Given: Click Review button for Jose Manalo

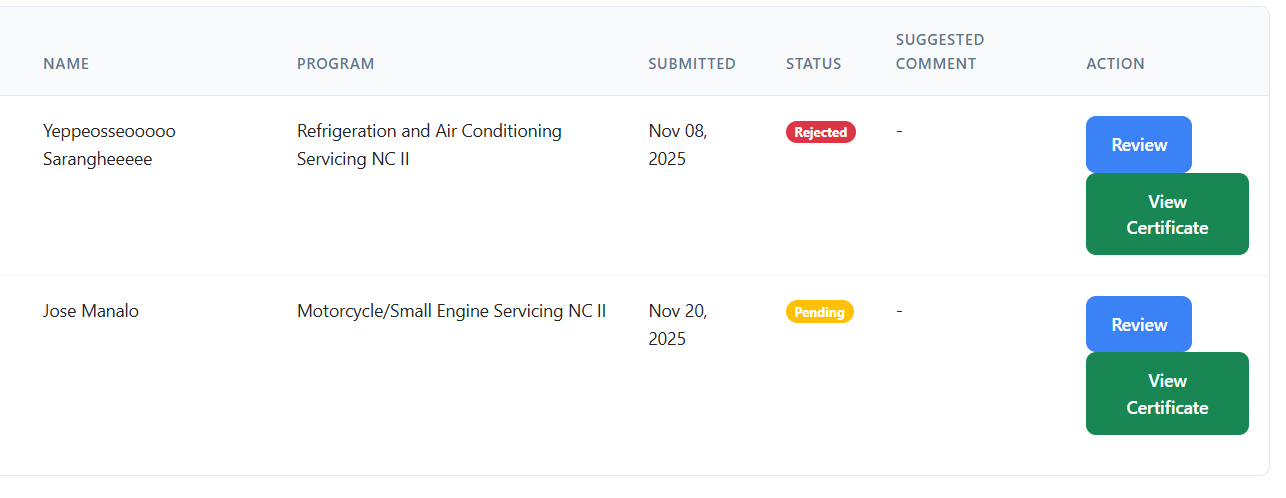Looking at the screenshot, I should tap(1138, 325).
